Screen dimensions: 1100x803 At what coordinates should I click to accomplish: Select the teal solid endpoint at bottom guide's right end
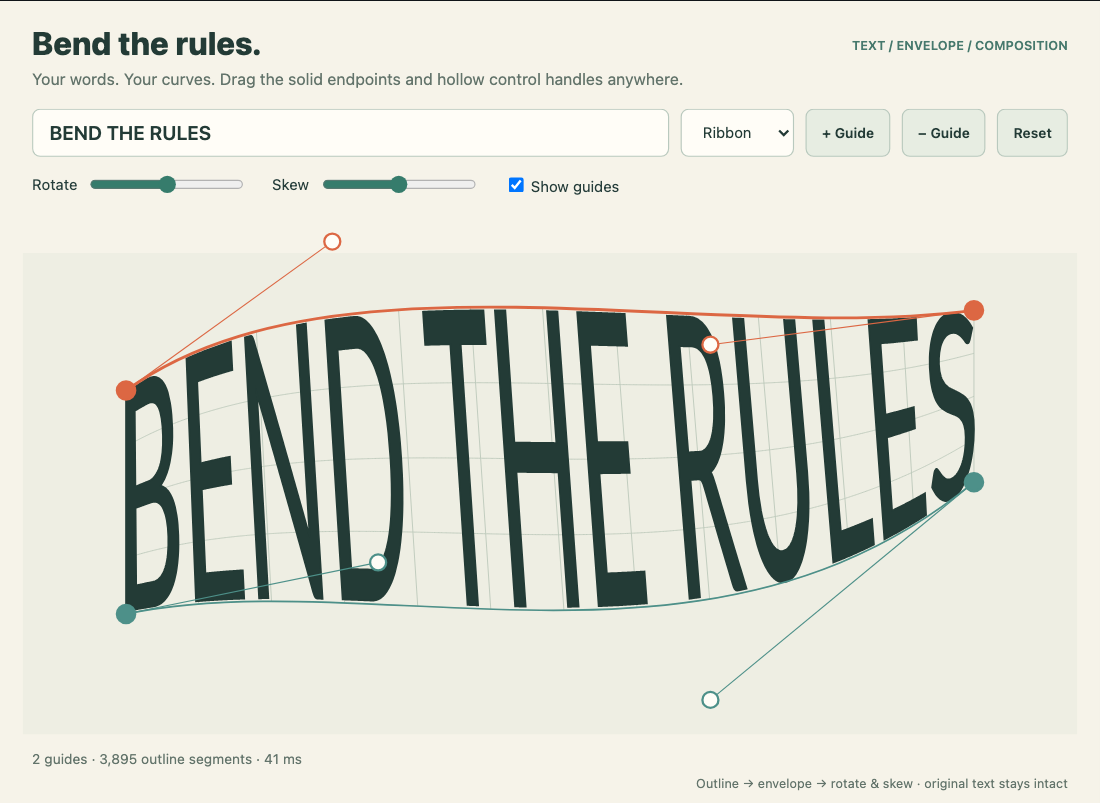point(974,482)
